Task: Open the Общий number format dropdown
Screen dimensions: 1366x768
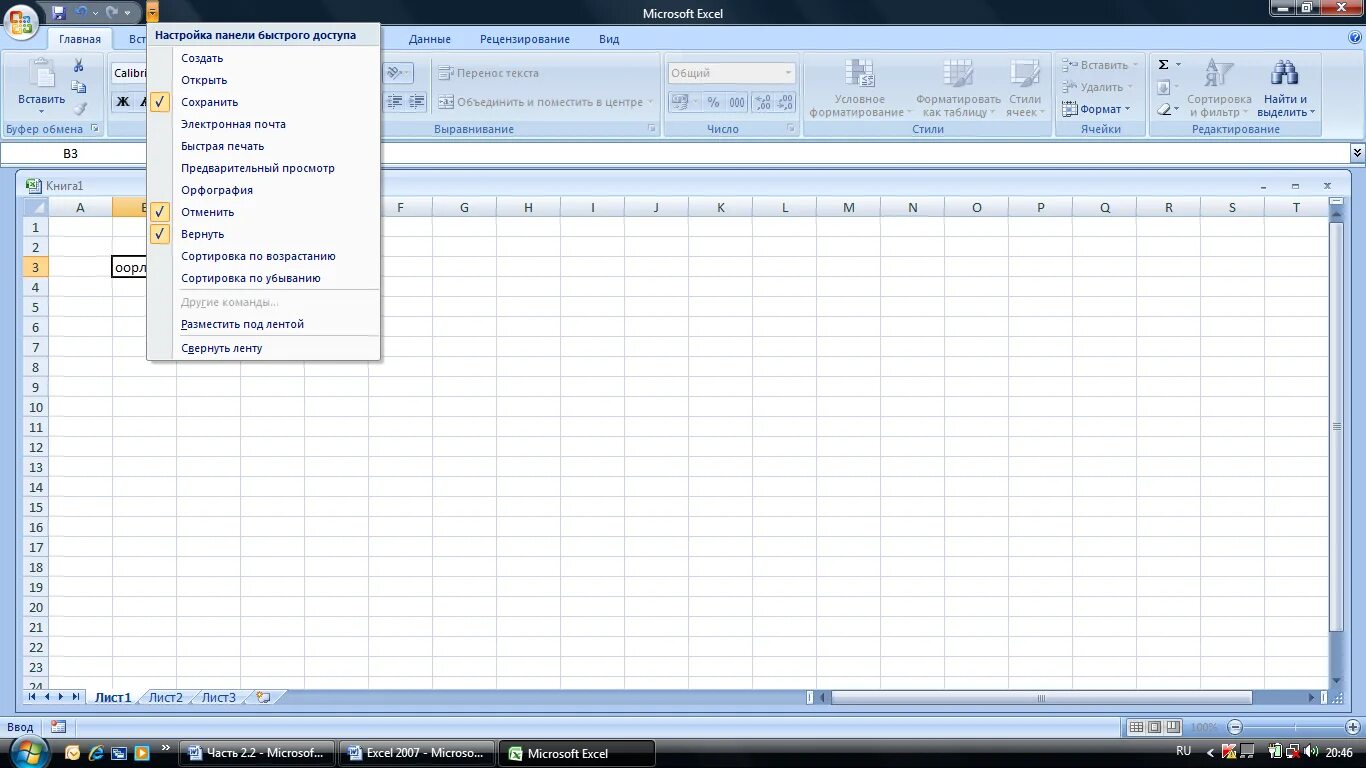Action: [x=788, y=73]
